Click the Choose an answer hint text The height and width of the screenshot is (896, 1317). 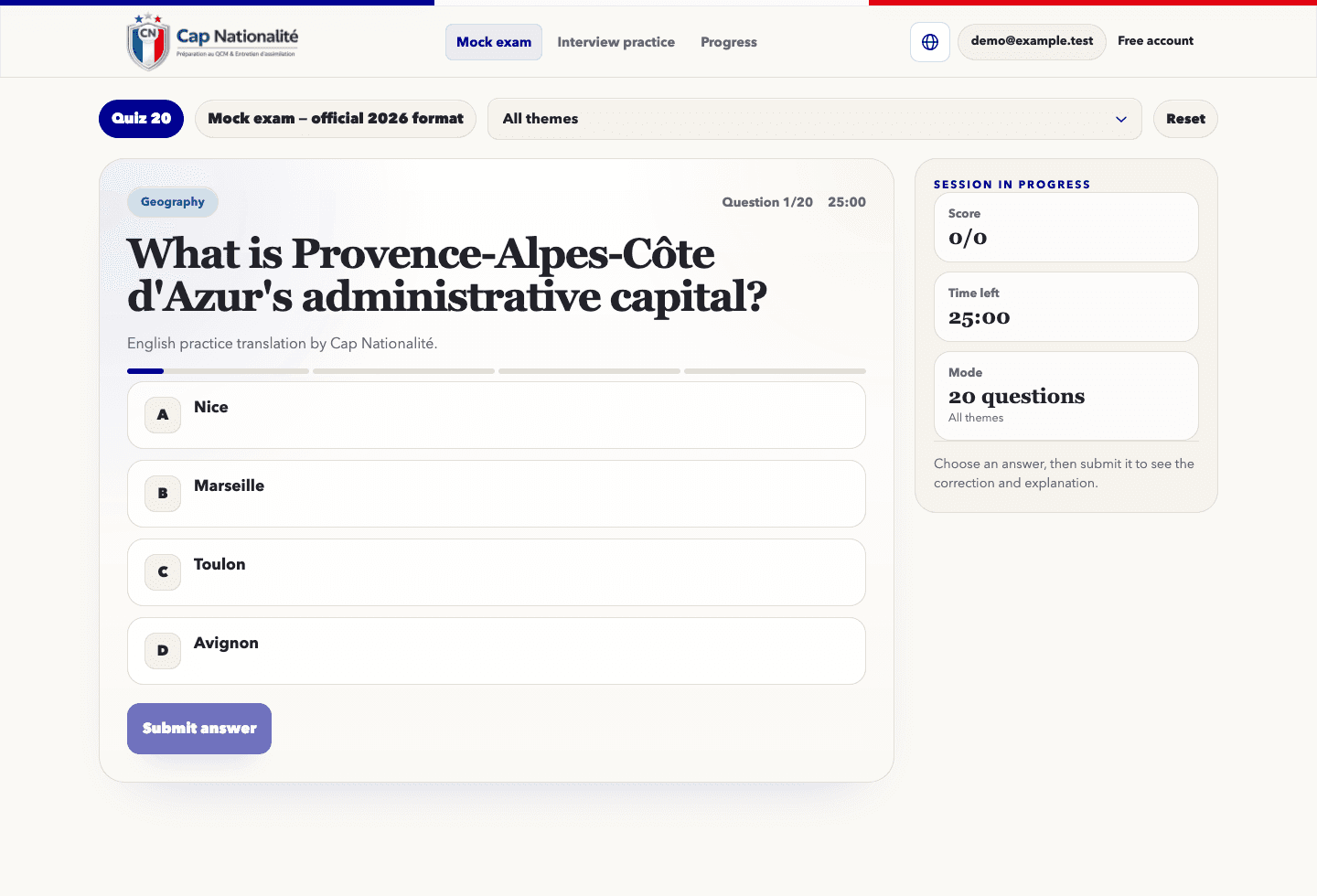1064,474
